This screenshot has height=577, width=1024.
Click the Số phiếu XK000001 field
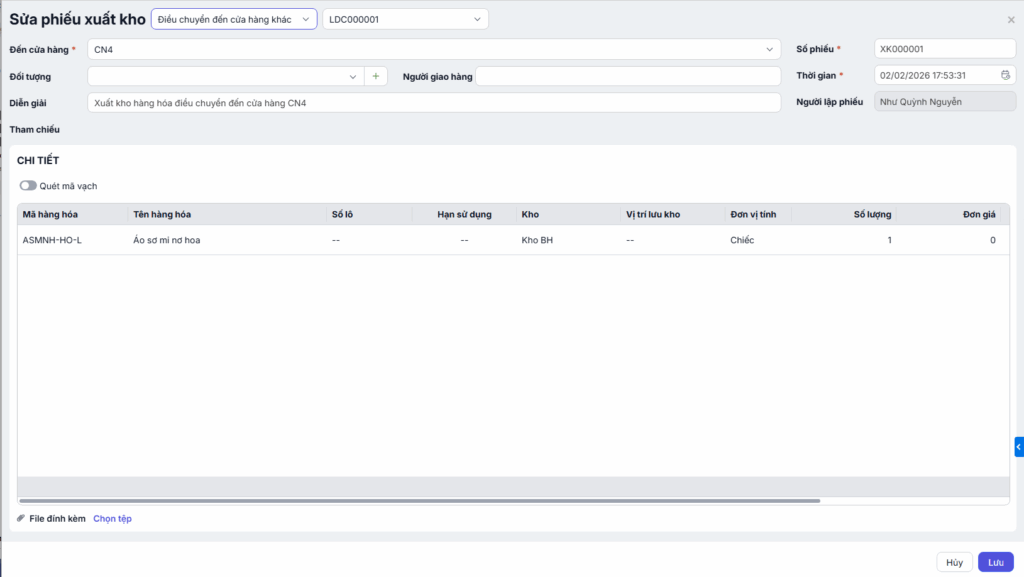(944, 49)
